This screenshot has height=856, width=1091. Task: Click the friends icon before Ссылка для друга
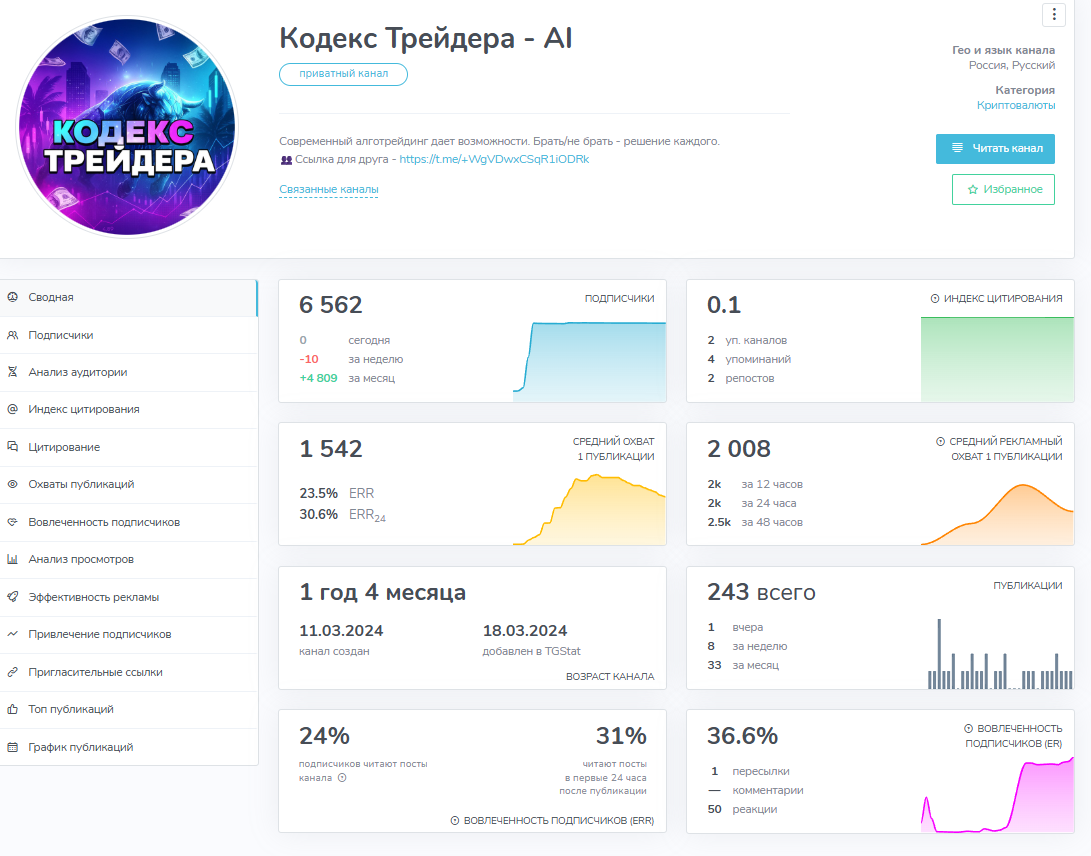pyautogui.click(x=286, y=160)
